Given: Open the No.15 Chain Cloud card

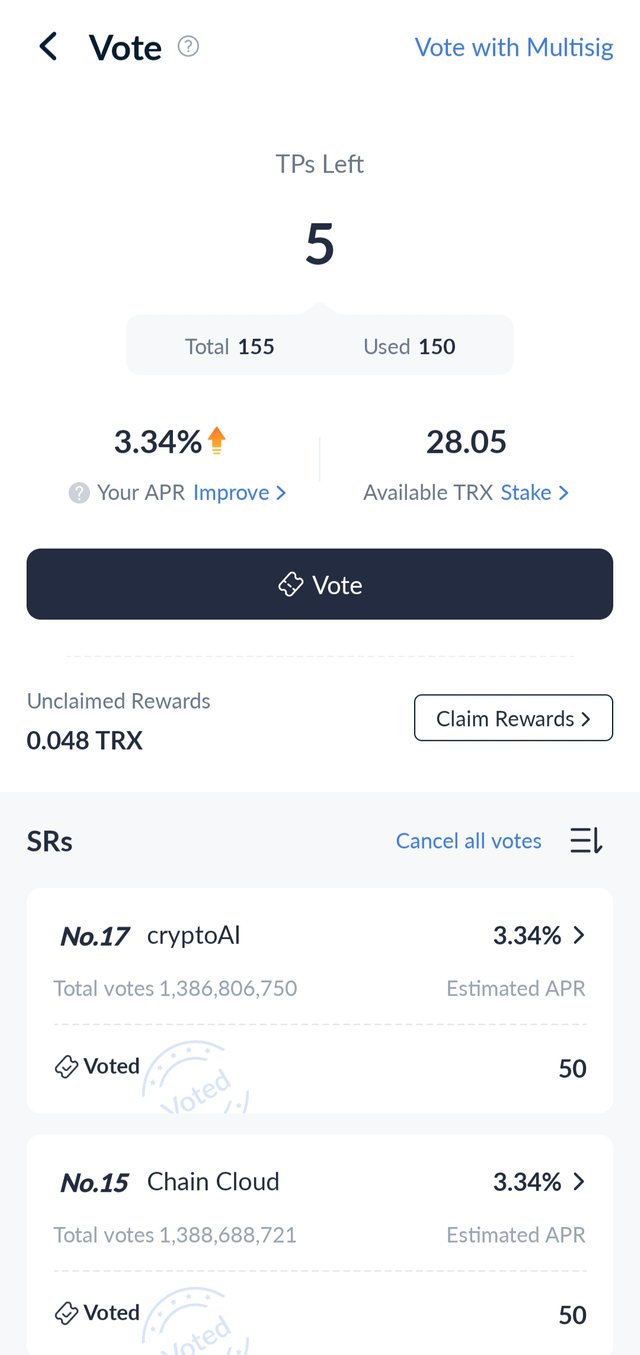Looking at the screenshot, I should point(320,1245).
